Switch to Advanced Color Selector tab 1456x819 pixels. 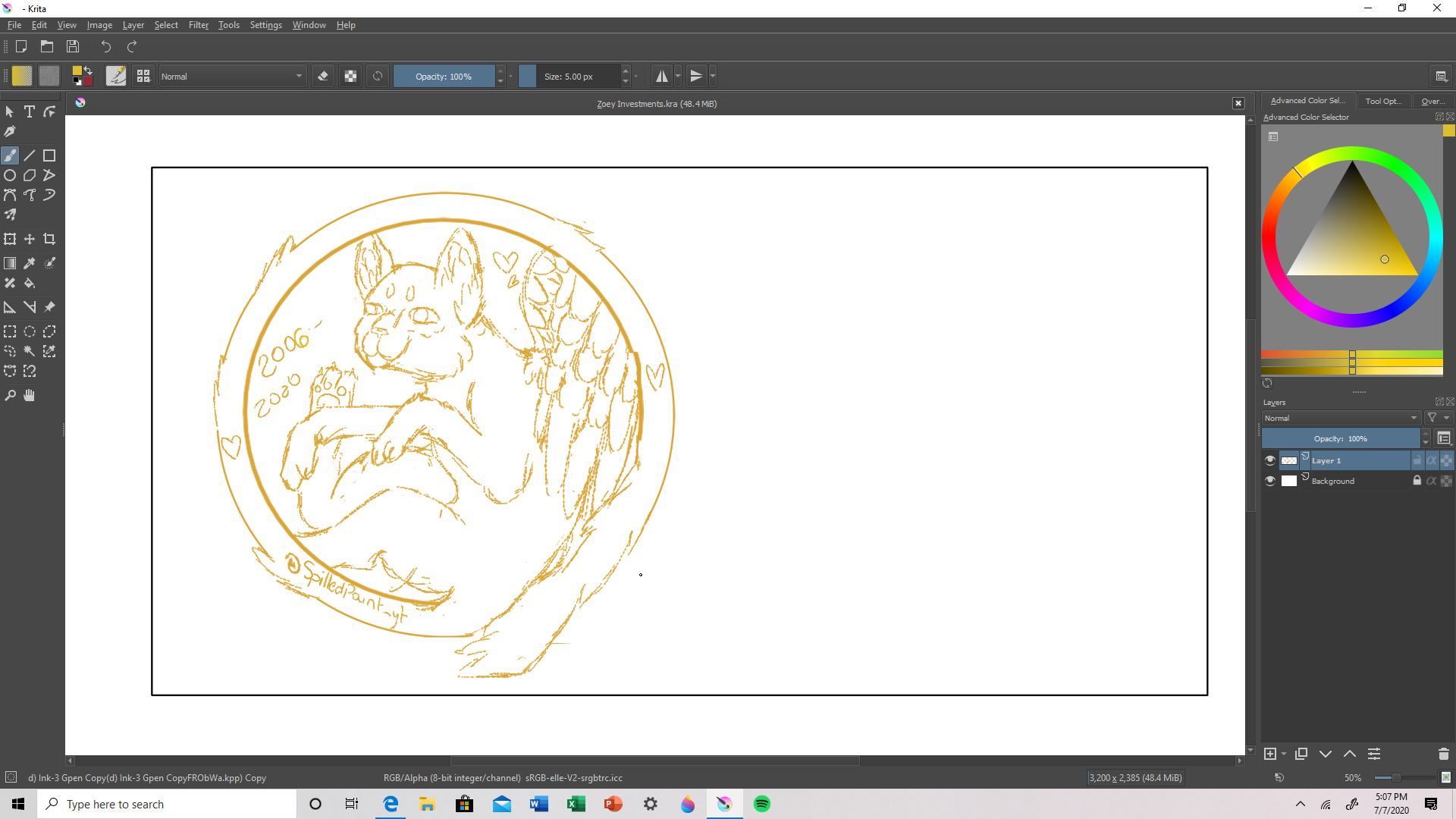pos(1308,101)
